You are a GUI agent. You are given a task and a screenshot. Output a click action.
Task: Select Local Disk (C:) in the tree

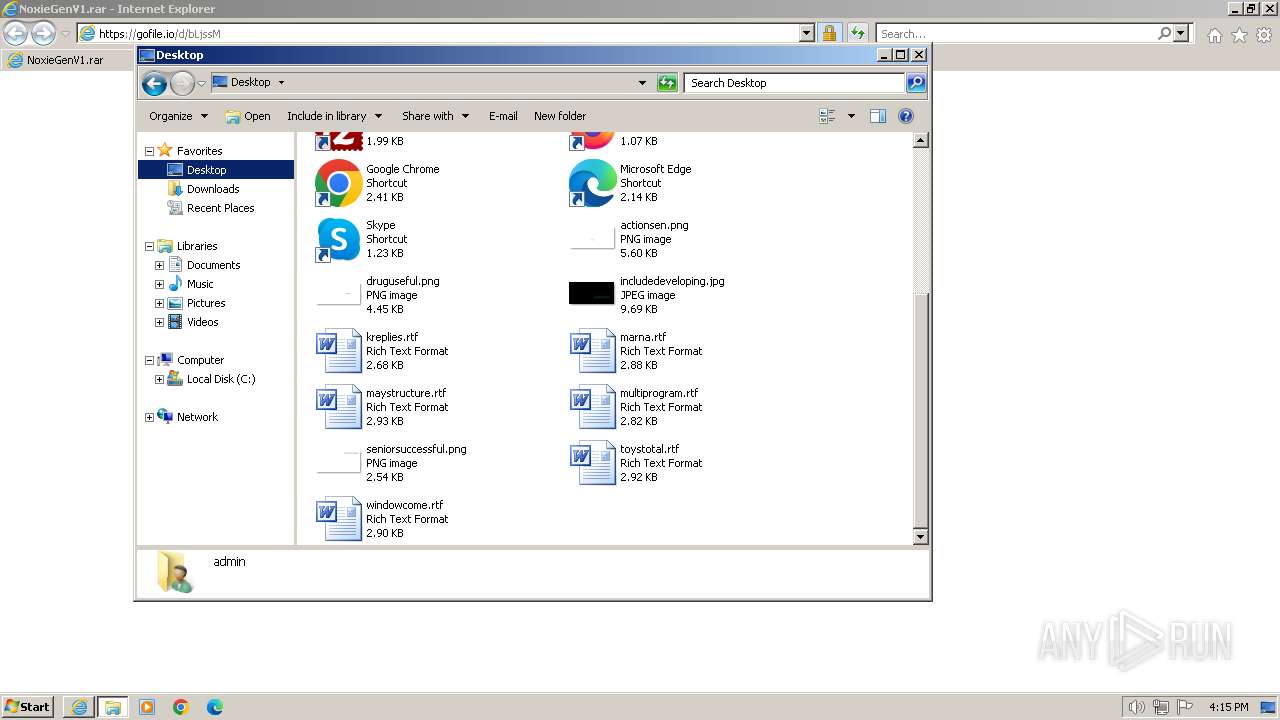click(x=220, y=379)
